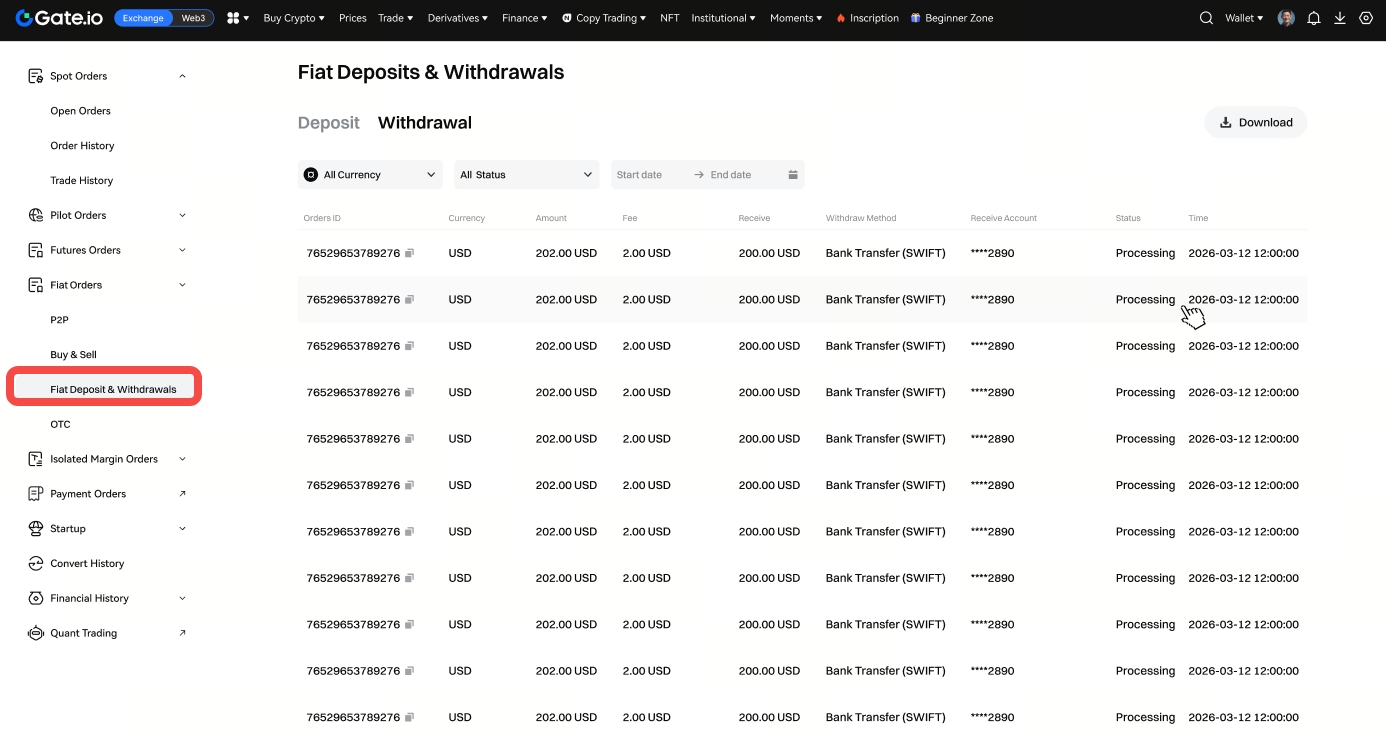The width and height of the screenshot is (1386, 742).
Task: Click the Time column header
Action: 1198,218
